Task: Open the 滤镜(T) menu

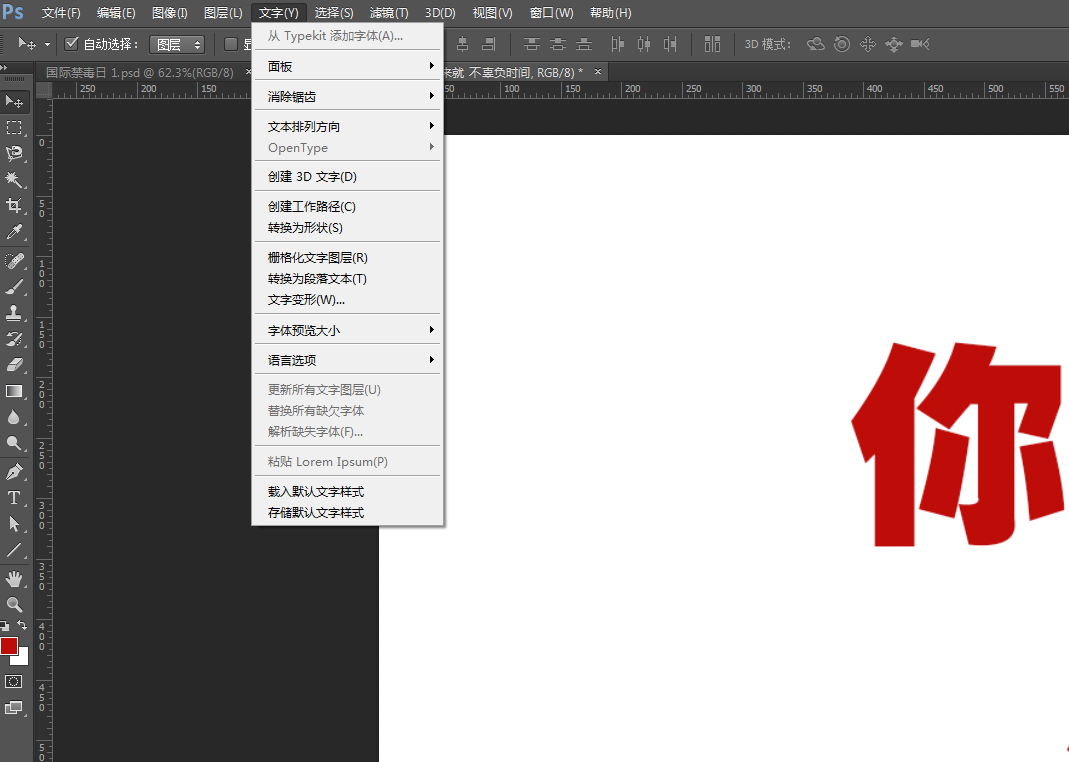Action: click(x=389, y=12)
